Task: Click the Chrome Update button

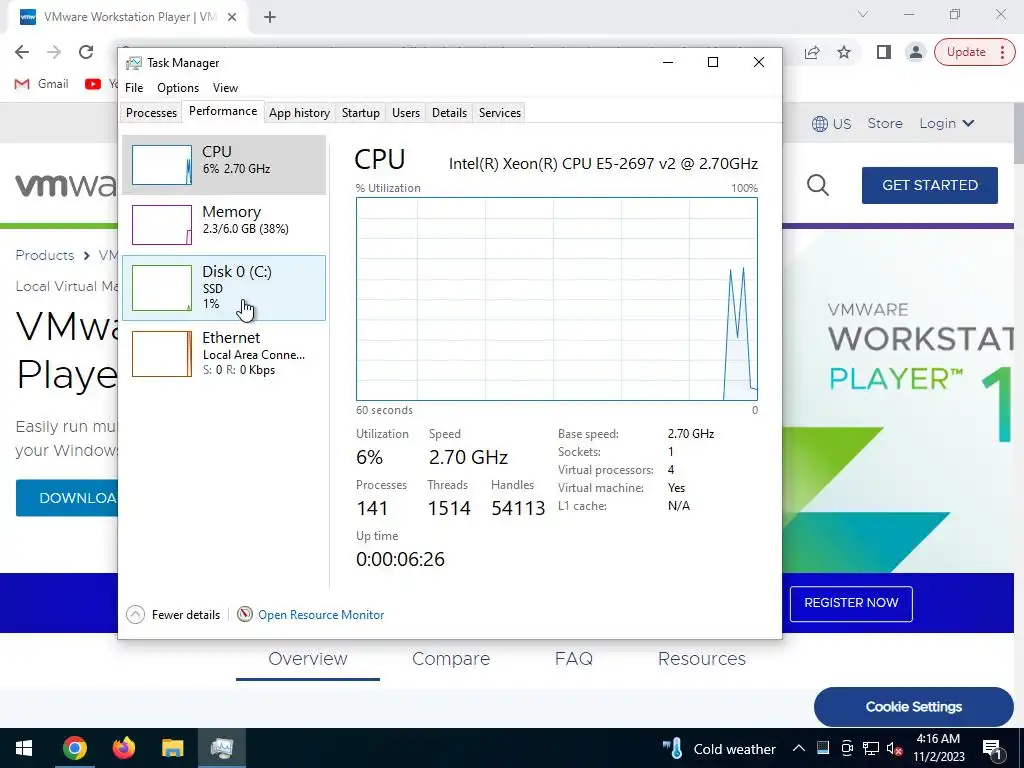Action: [x=966, y=52]
